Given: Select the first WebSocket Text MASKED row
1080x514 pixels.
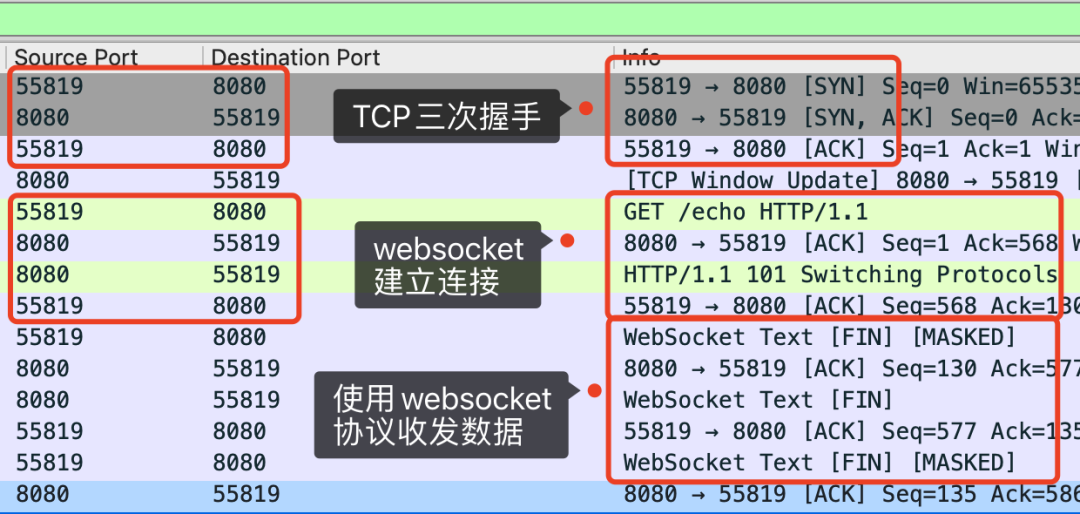Looking at the screenshot, I should click(x=540, y=337).
